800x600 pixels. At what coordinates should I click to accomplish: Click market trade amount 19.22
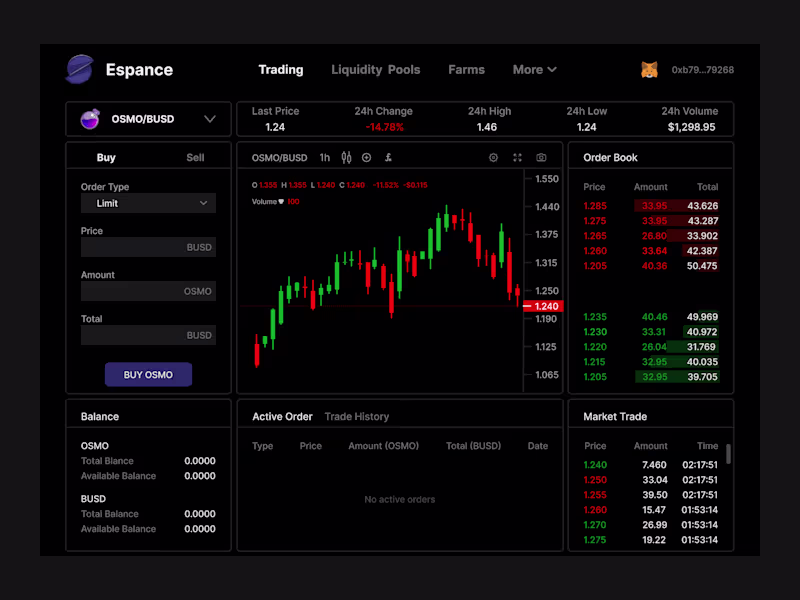[x=654, y=540]
